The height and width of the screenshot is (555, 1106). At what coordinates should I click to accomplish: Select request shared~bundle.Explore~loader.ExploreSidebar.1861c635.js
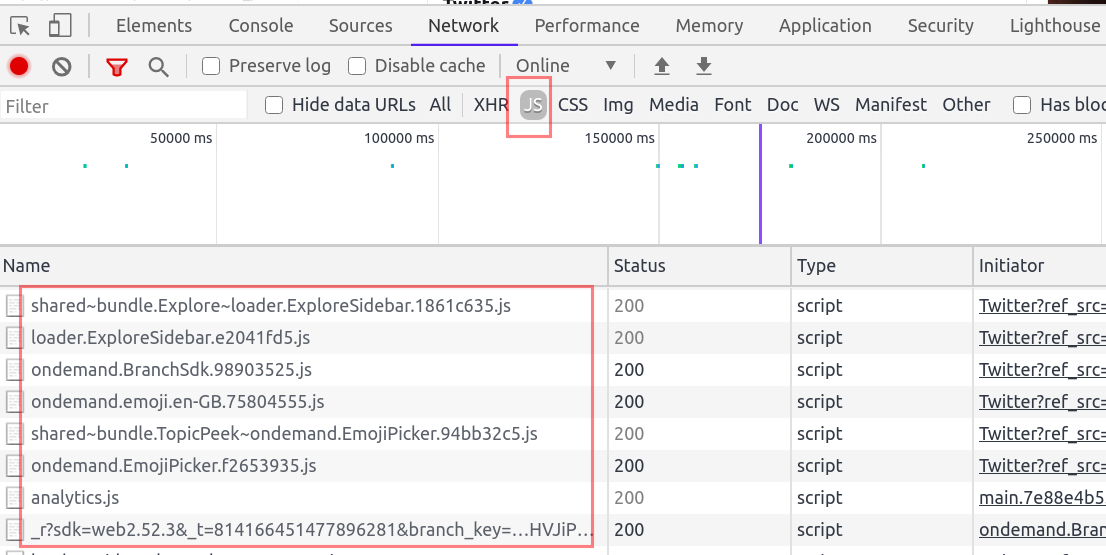pyautogui.click(x=271, y=306)
